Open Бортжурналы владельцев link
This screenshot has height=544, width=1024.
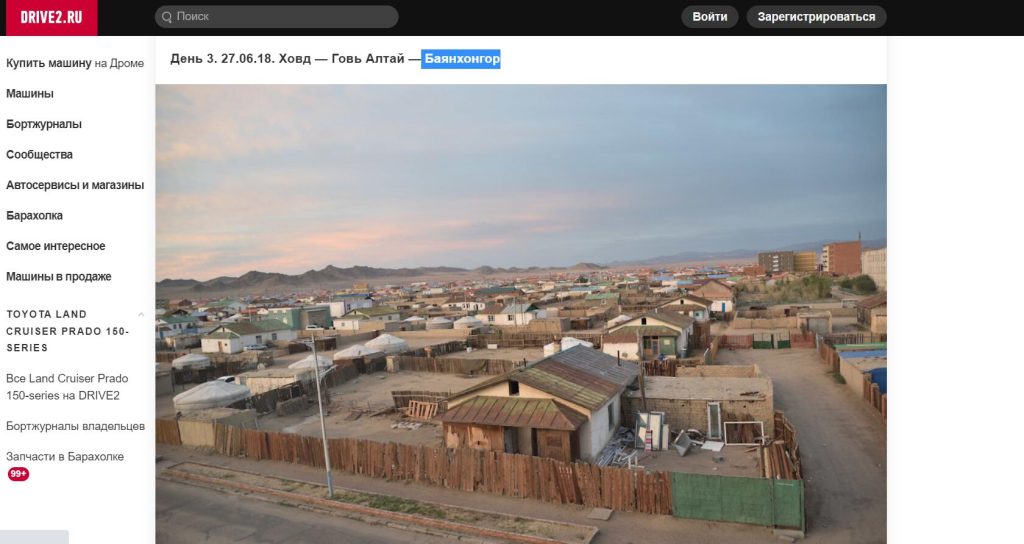75,426
